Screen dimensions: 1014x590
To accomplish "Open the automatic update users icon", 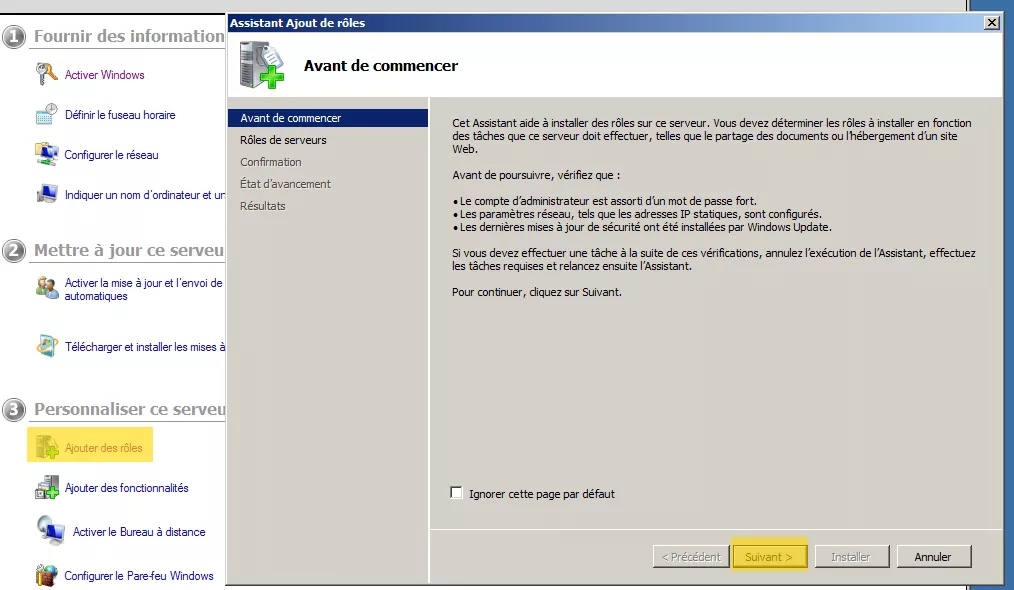I will click(x=47, y=287).
